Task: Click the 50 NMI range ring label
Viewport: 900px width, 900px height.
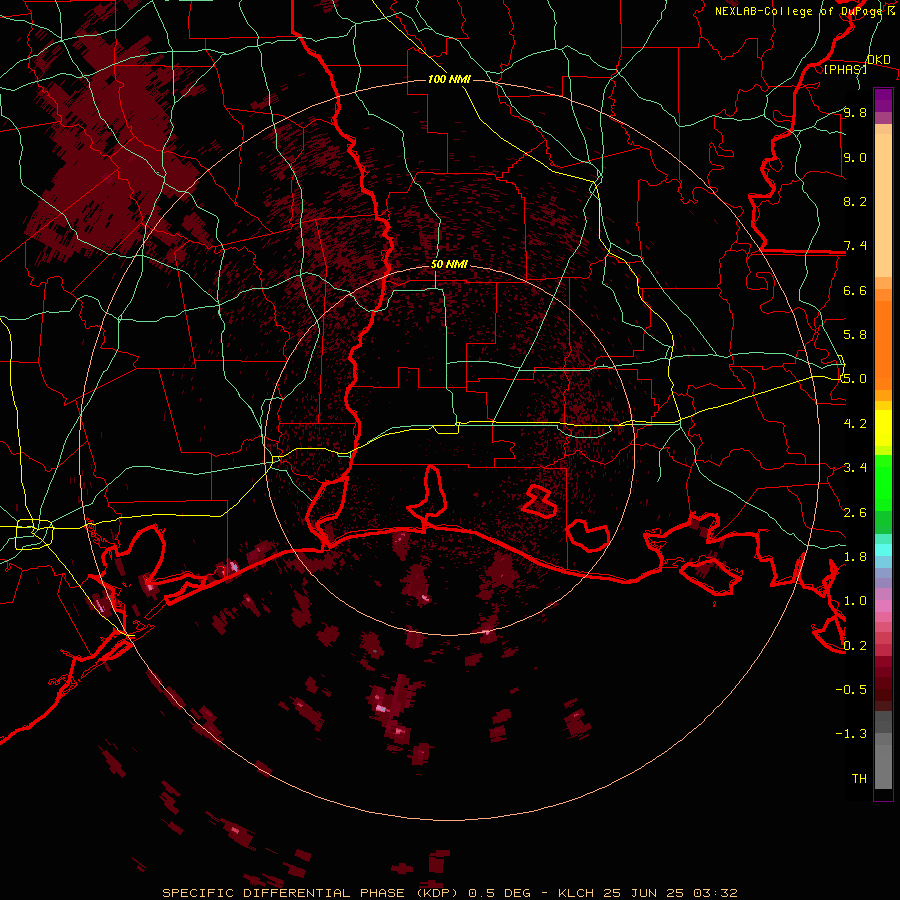Action: [449, 264]
